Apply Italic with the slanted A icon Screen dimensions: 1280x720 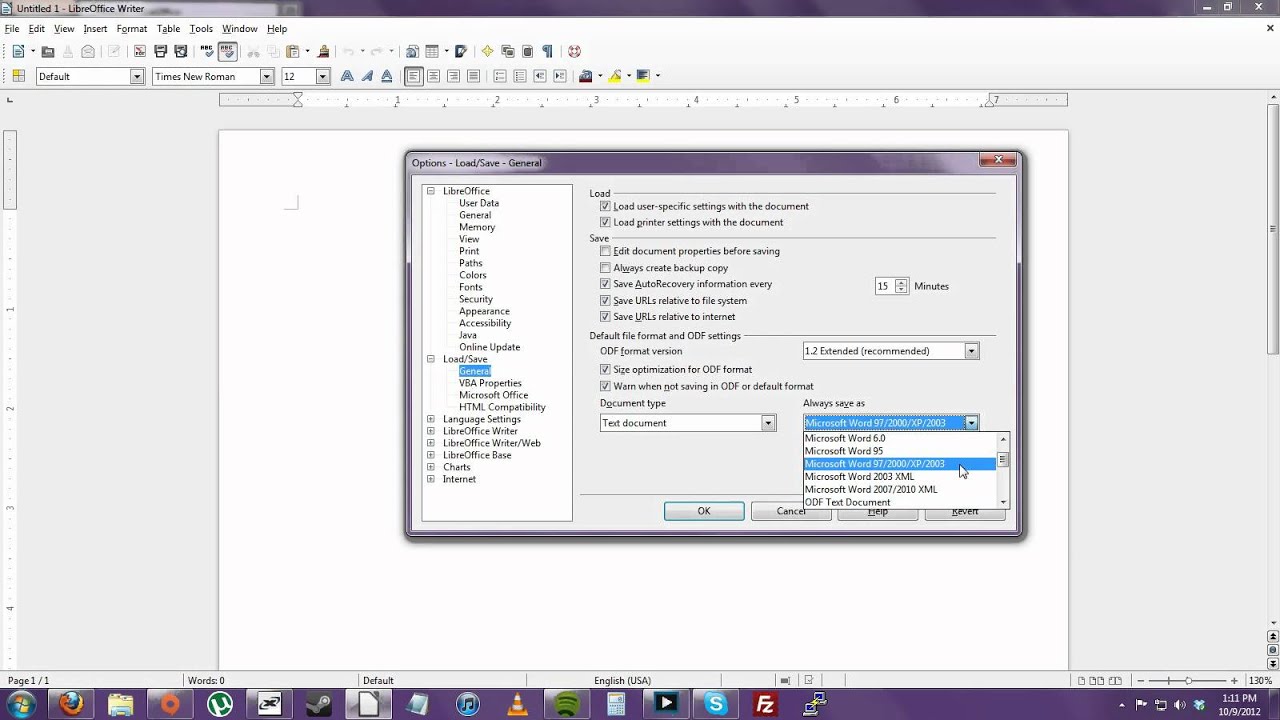click(367, 76)
